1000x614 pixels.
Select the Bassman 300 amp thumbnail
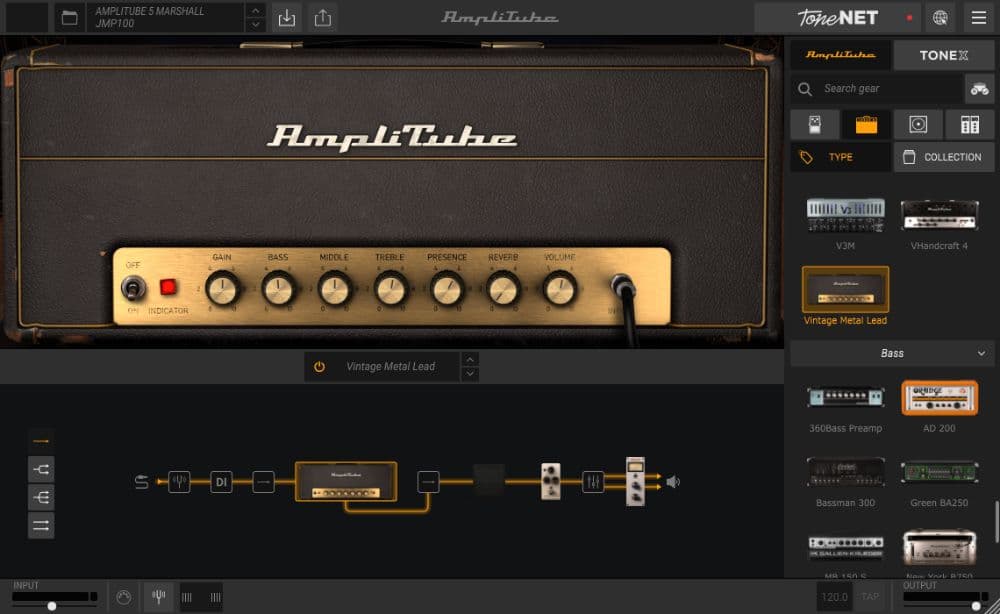click(x=846, y=472)
